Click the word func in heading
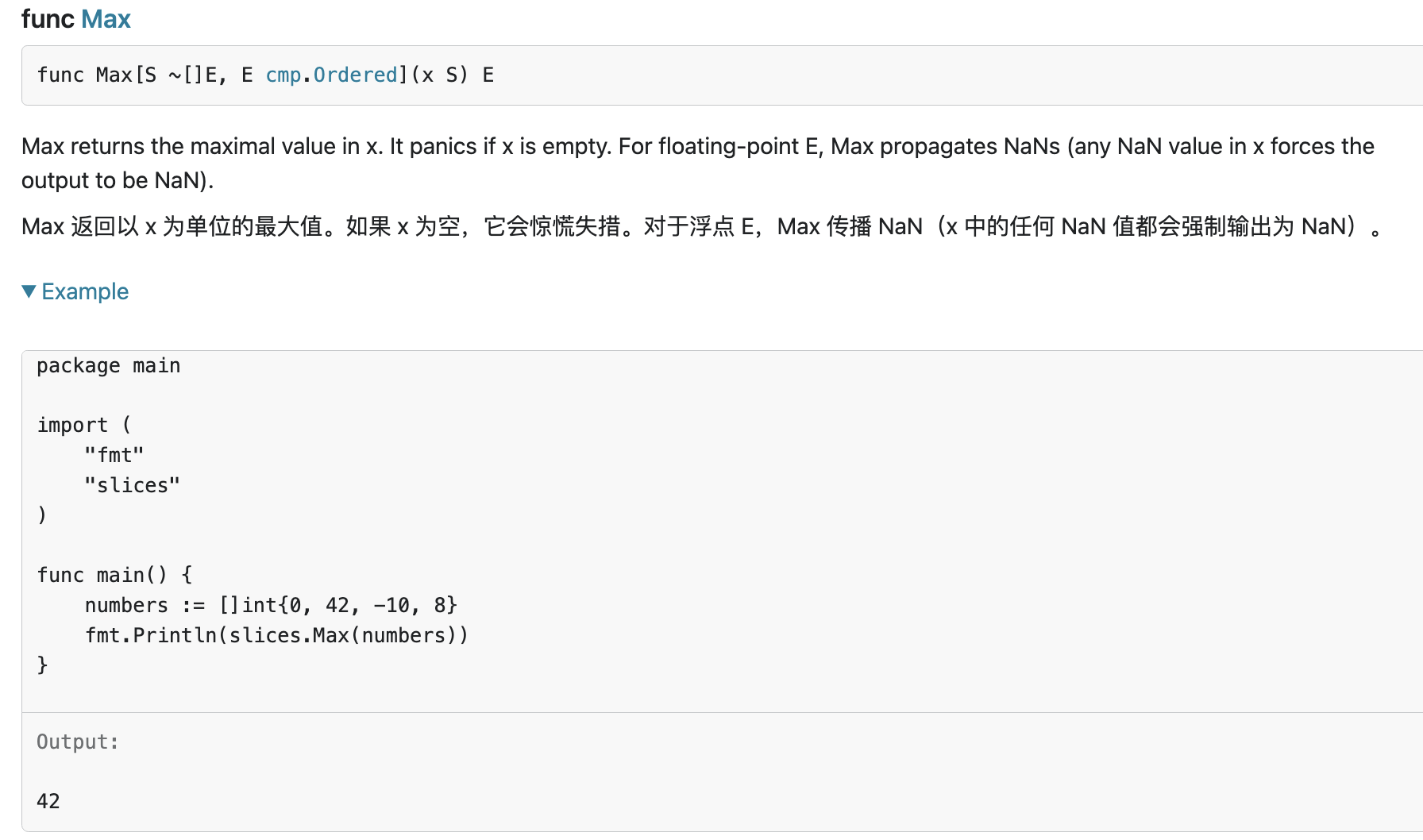 coord(48,18)
